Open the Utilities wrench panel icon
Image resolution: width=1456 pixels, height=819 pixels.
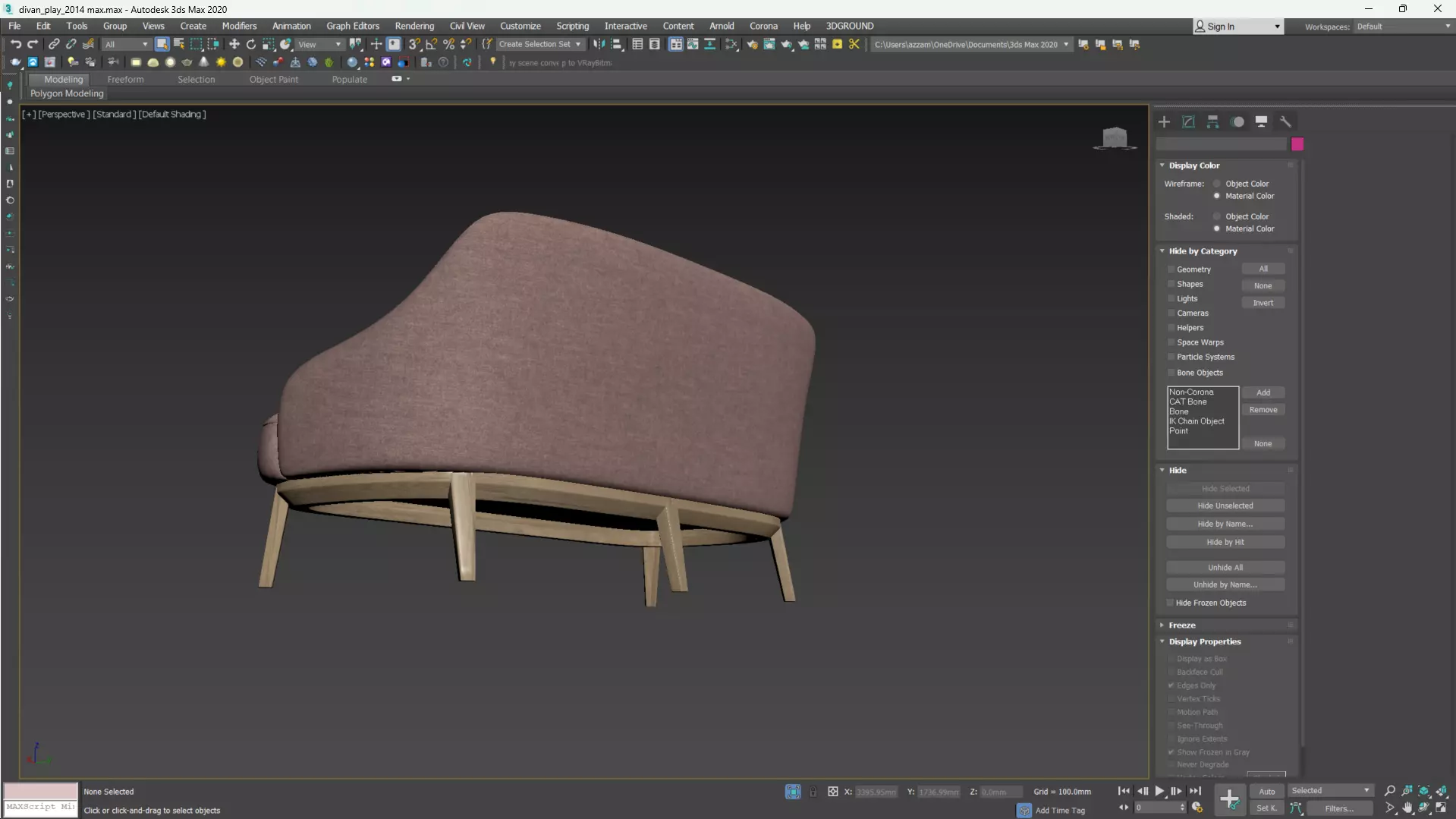tap(1285, 121)
